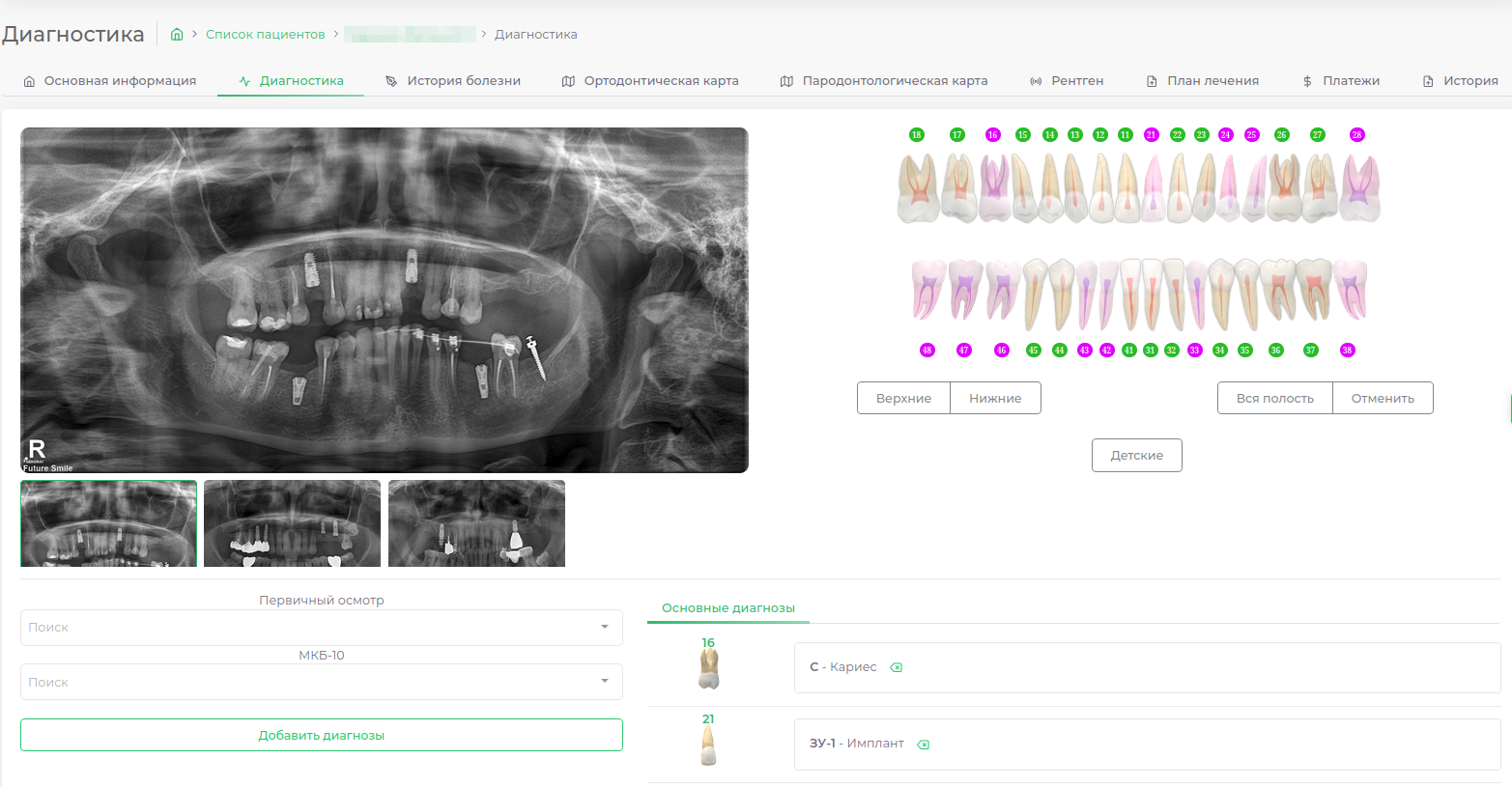Click tooth 16 entry in diagnoses list
1512x787 pixels.
[708, 663]
